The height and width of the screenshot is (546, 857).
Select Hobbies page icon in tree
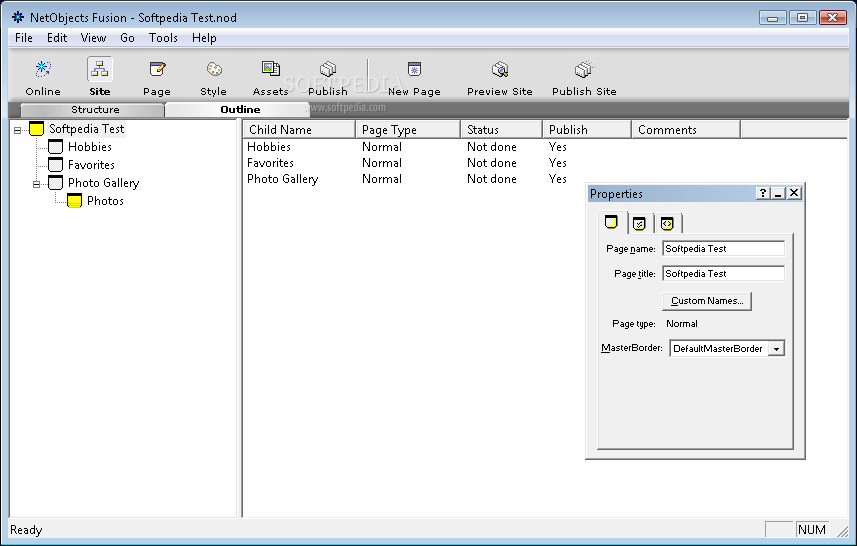[55, 147]
